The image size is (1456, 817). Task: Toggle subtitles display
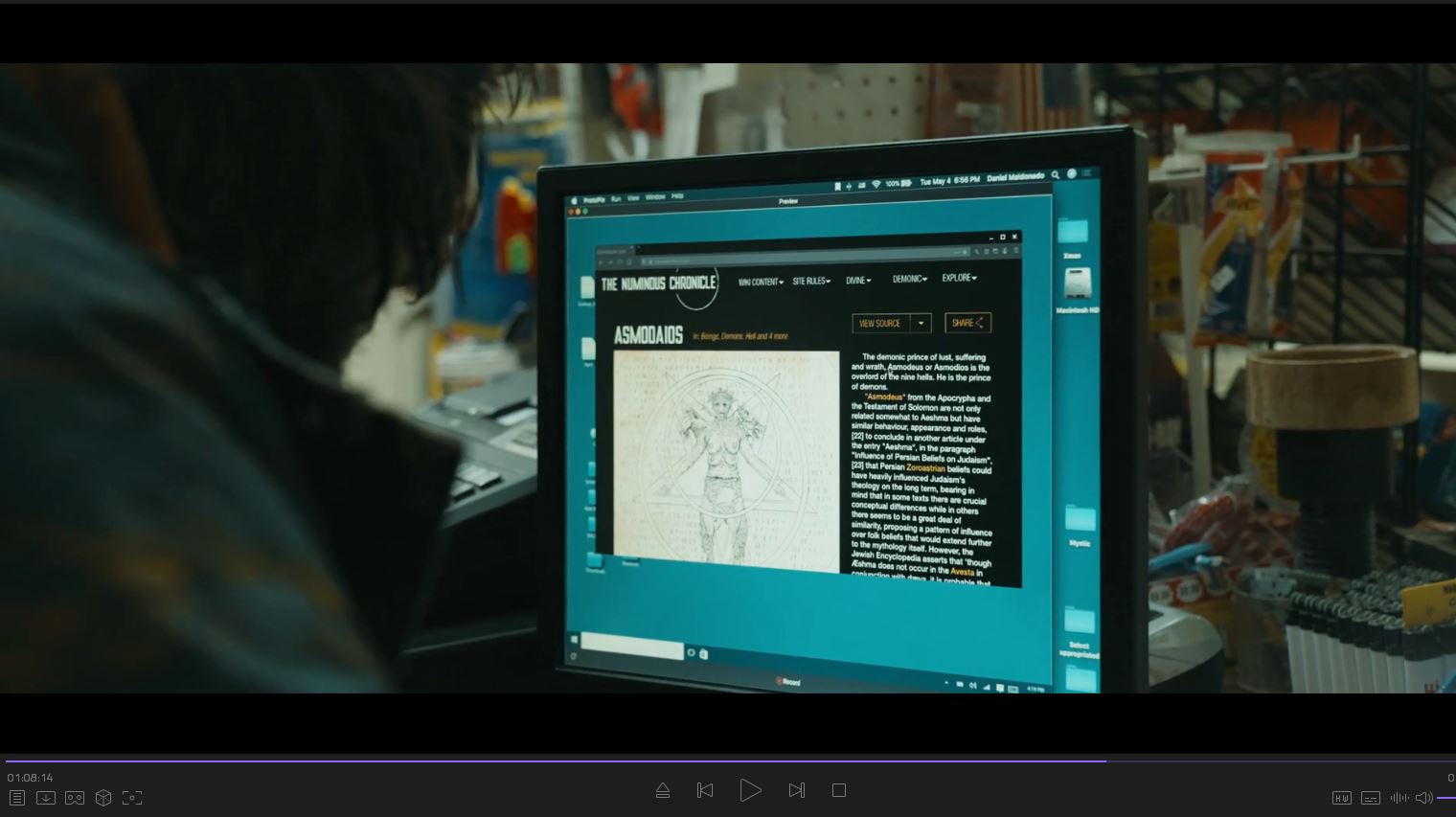[x=1371, y=798]
